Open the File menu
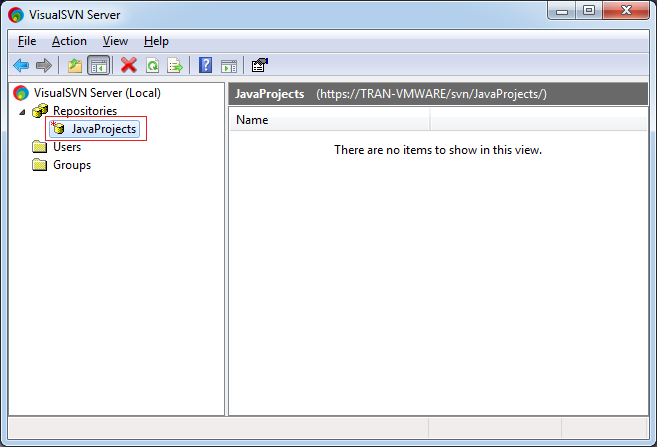The width and height of the screenshot is (657, 447). click(x=27, y=41)
